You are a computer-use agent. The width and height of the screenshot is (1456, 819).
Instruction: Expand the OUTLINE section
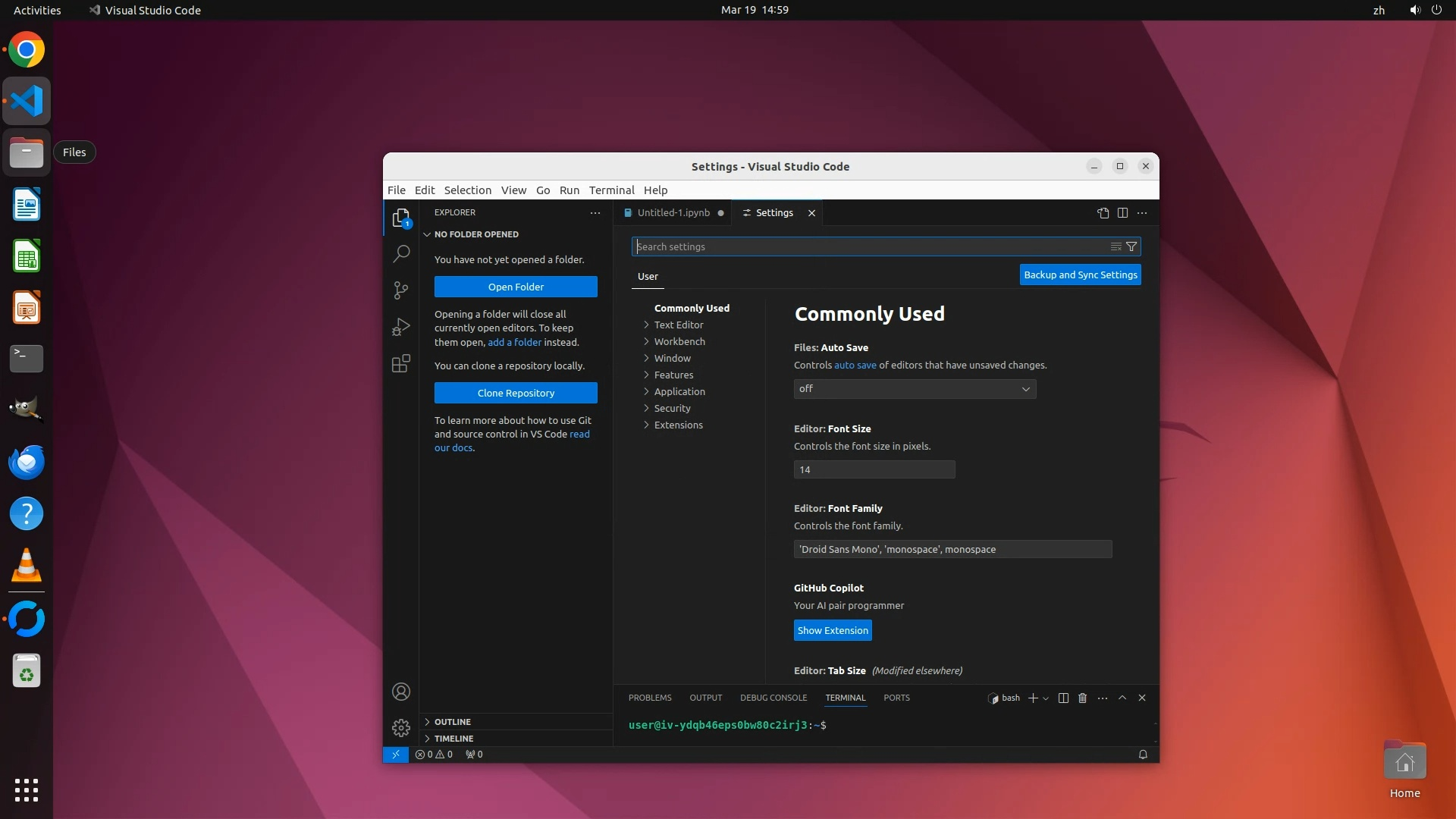[x=453, y=722]
